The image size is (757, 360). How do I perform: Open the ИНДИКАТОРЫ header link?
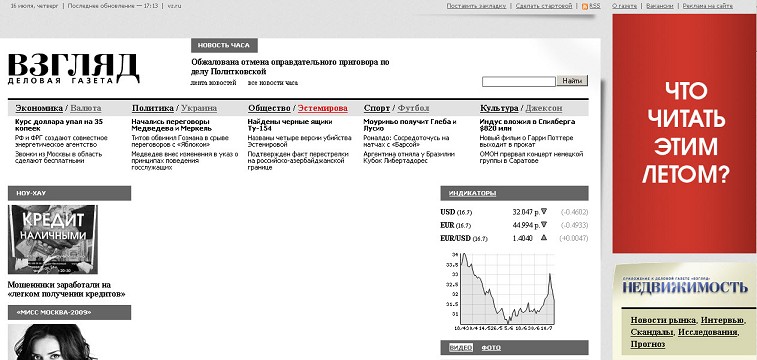pos(472,194)
